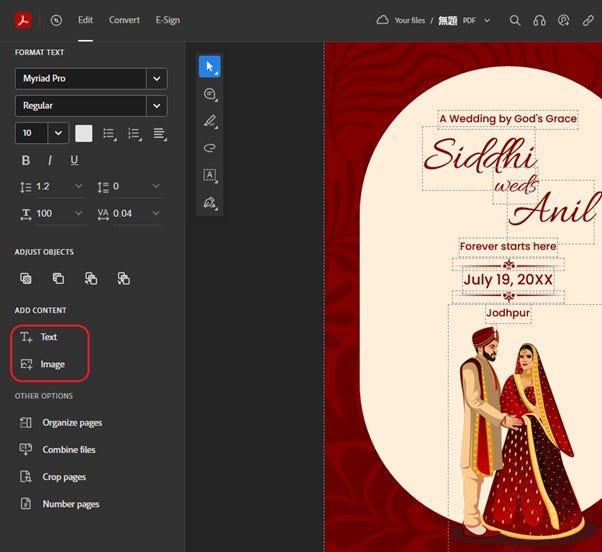Screen dimensions: 602x552
Task: Click Text under Add Content
Action: click(48, 338)
